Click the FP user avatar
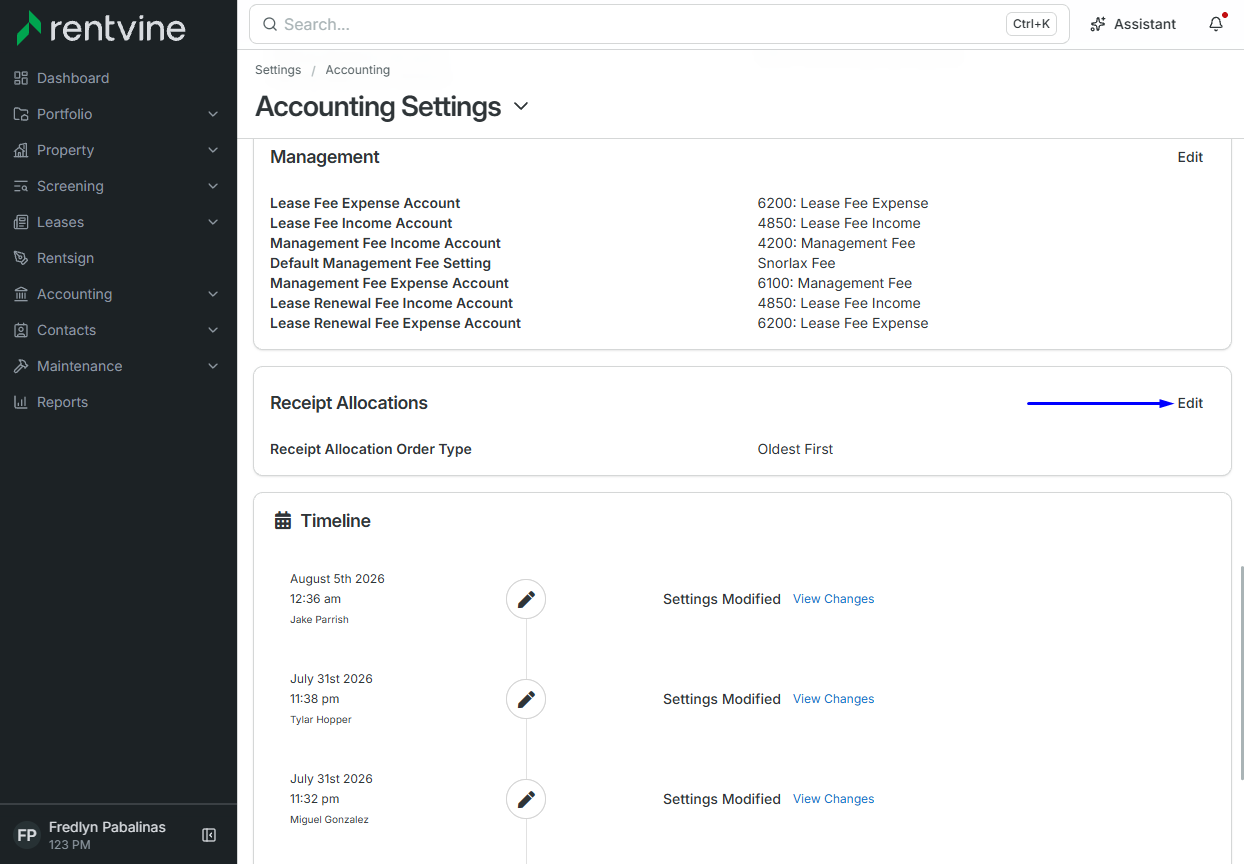1244x864 pixels. pyautogui.click(x=27, y=835)
